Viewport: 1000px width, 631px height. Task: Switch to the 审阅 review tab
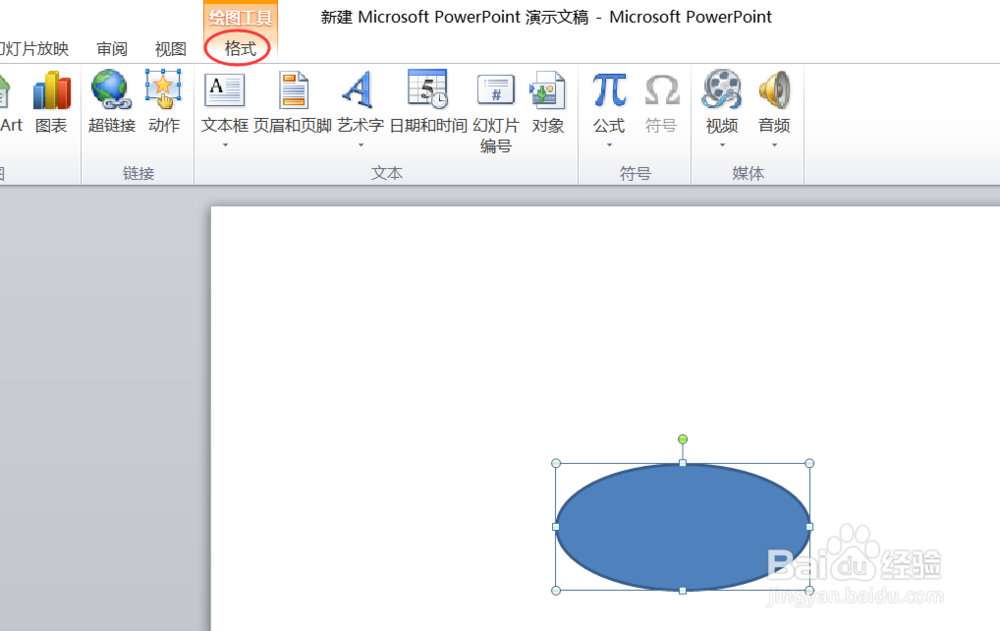click(x=112, y=49)
